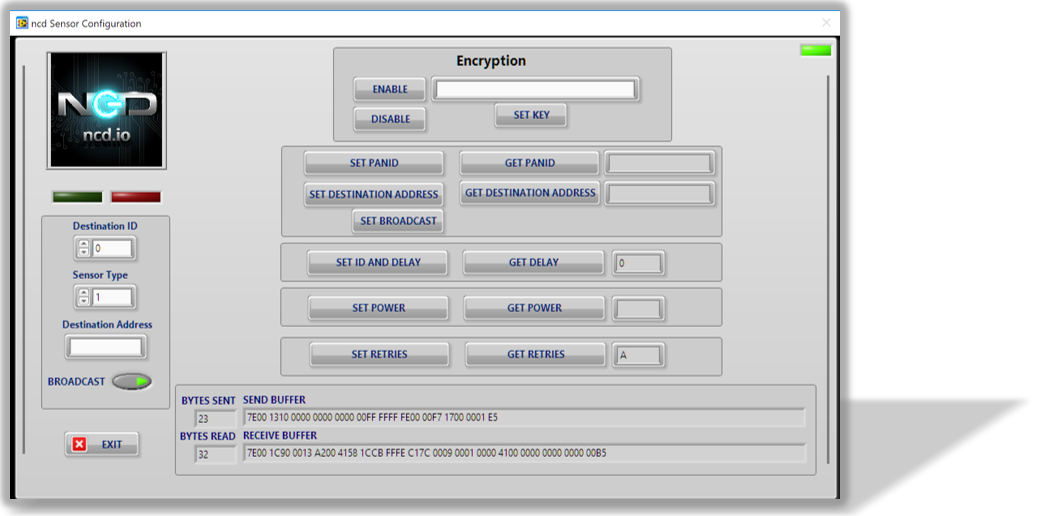
Task: Click the ncd Sensor Configuration window title
Action: (x=86, y=24)
